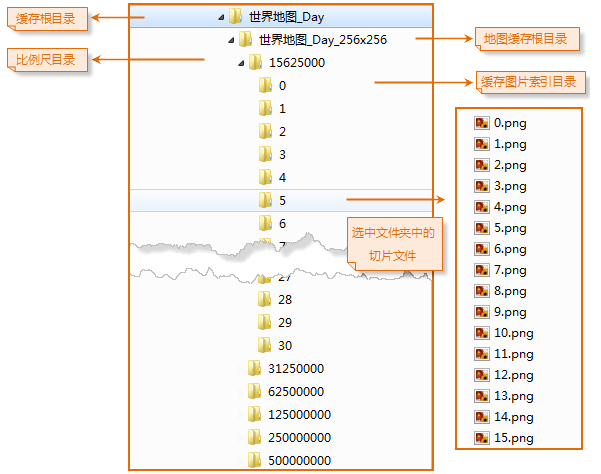Select index folder label 28
This screenshot has height=474, width=601.
point(285,300)
